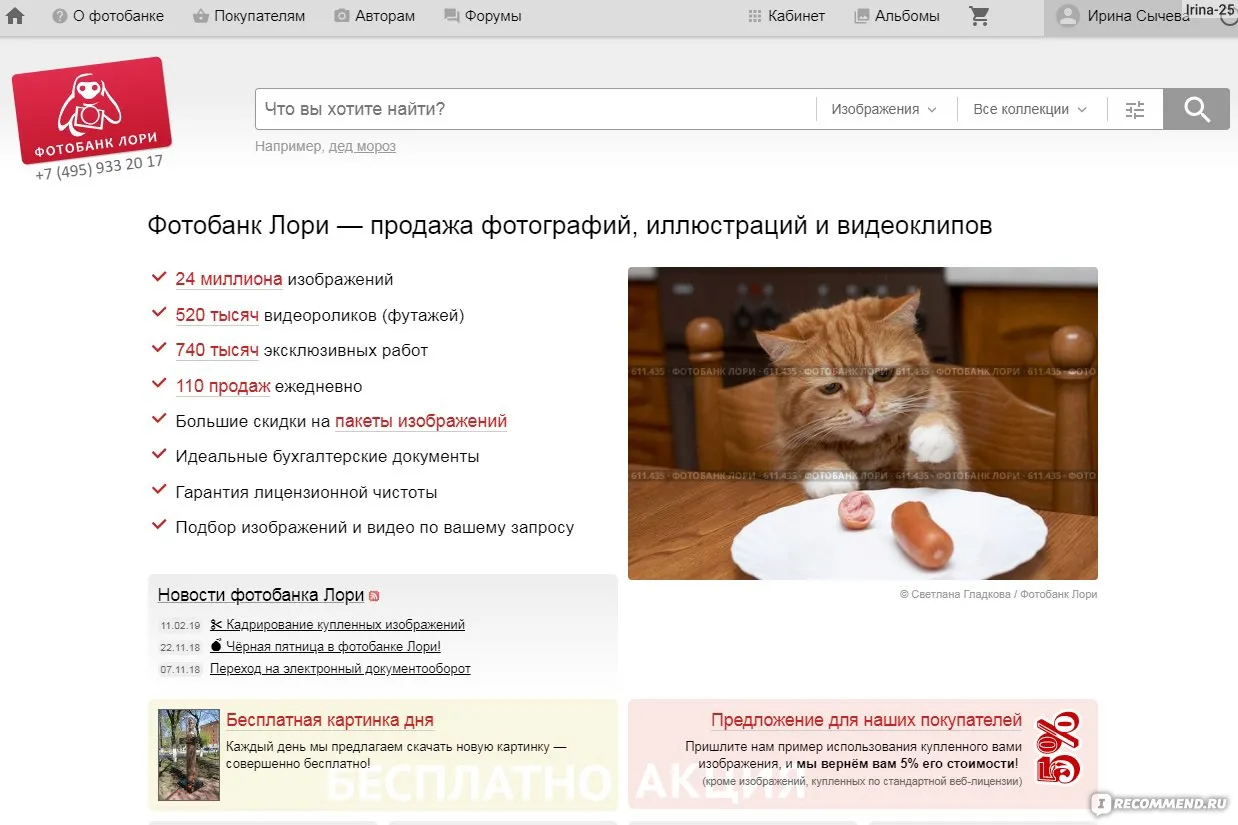Open the Новости фотобанка Лори heading

261,595
